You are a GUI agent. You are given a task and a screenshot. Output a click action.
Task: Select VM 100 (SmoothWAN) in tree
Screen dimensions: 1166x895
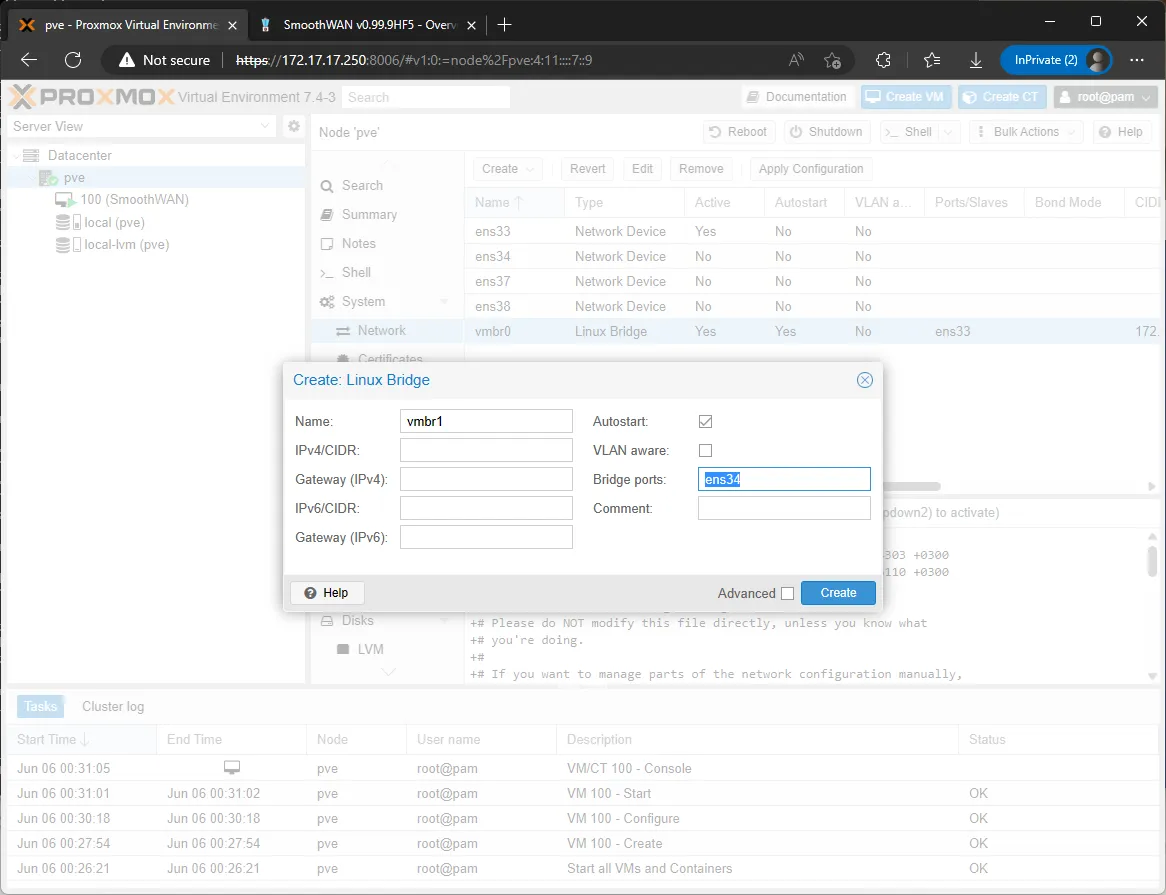point(135,199)
